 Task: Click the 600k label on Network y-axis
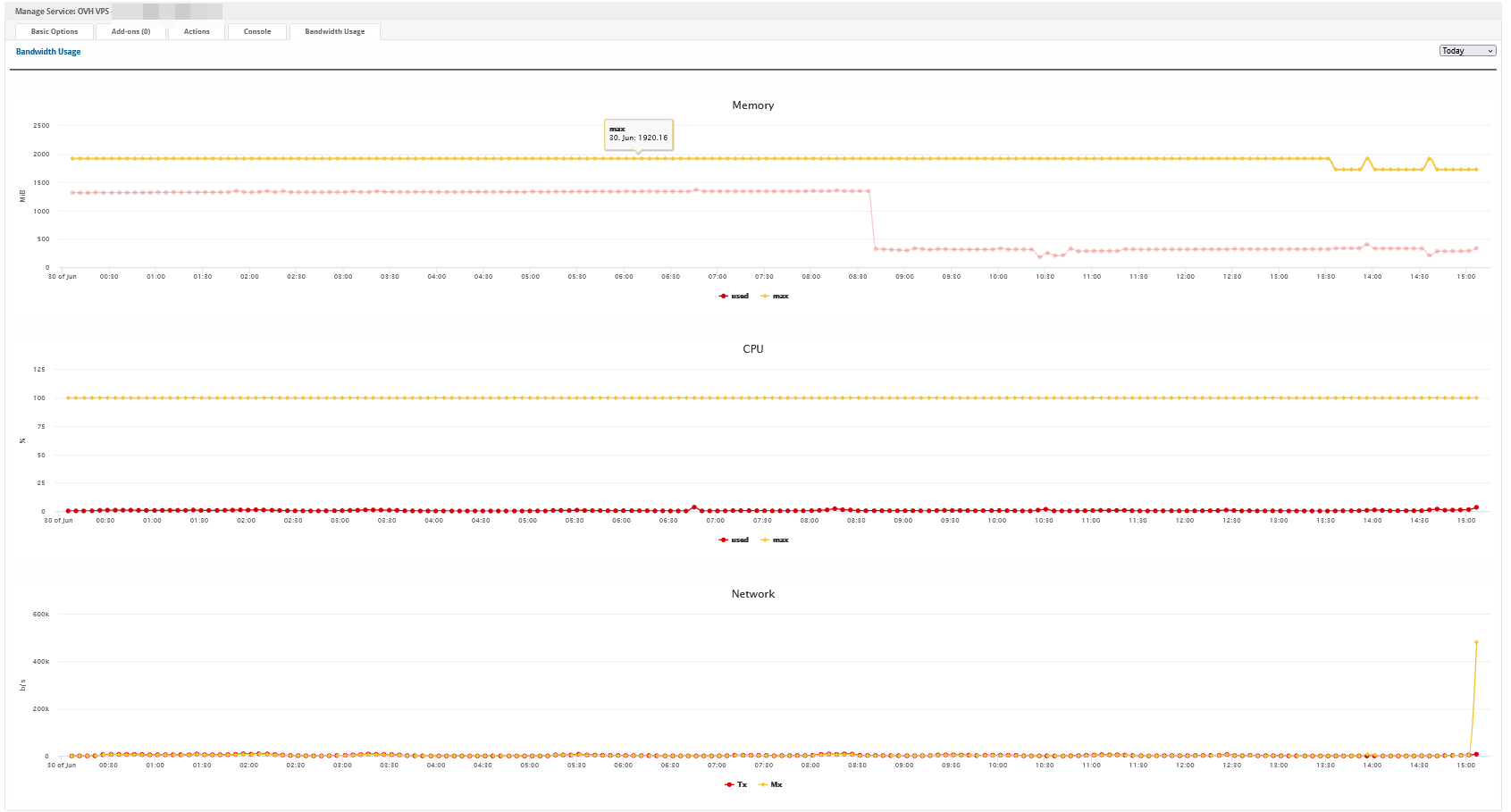point(41,615)
